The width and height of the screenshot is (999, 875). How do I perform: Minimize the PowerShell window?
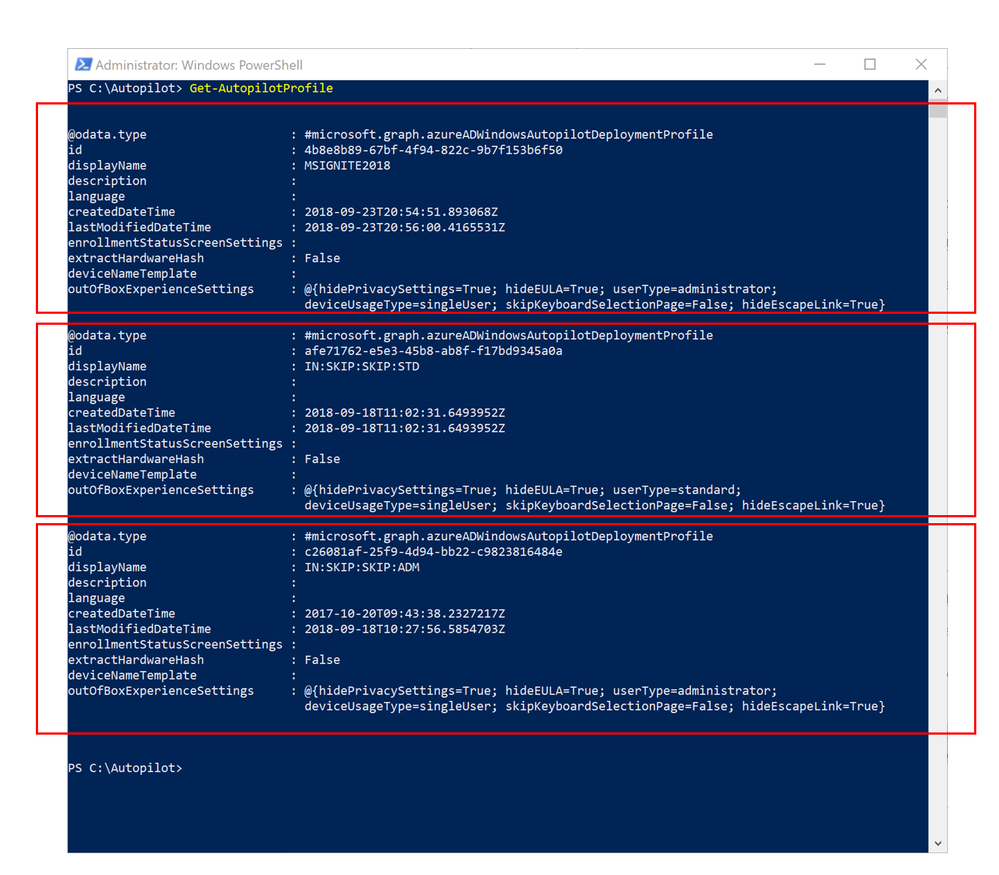pos(819,64)
